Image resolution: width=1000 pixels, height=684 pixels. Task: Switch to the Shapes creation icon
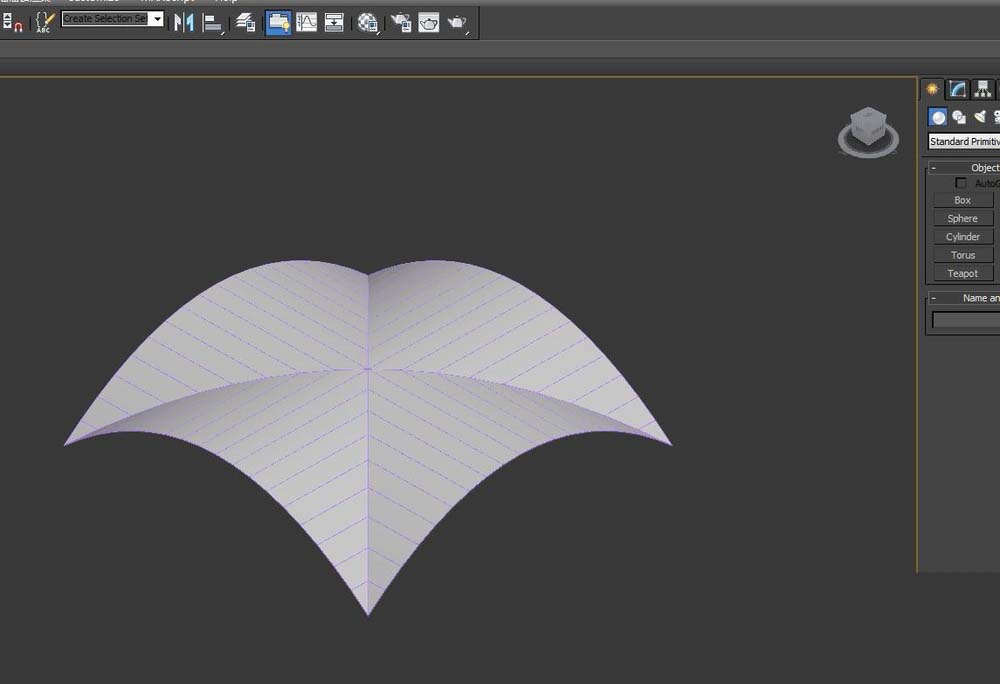point(958,117)
